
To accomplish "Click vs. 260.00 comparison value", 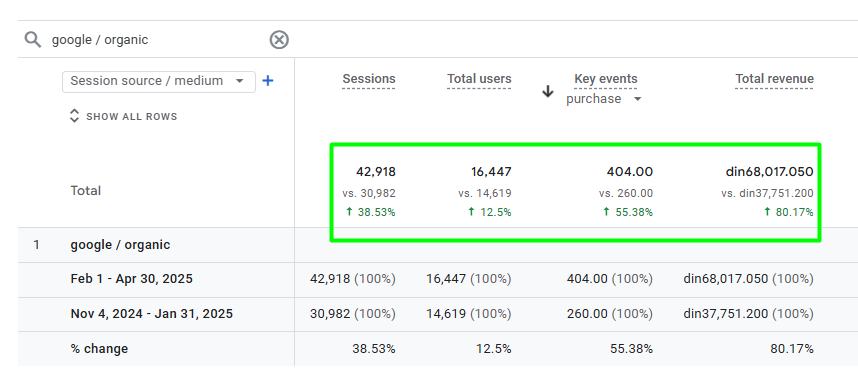I will (x=626, y=193).
